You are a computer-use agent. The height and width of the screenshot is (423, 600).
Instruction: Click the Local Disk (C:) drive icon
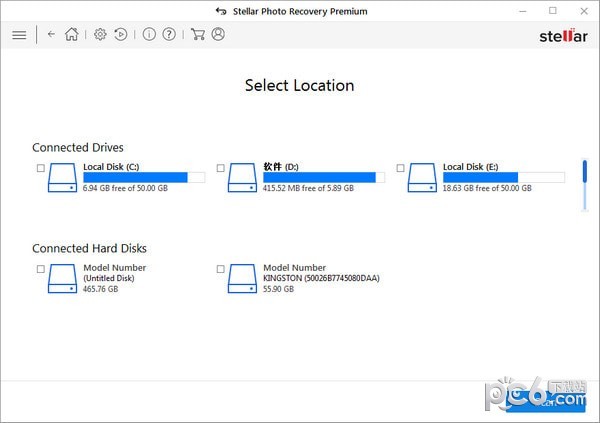pyautogui.click(x=63, y=178)
